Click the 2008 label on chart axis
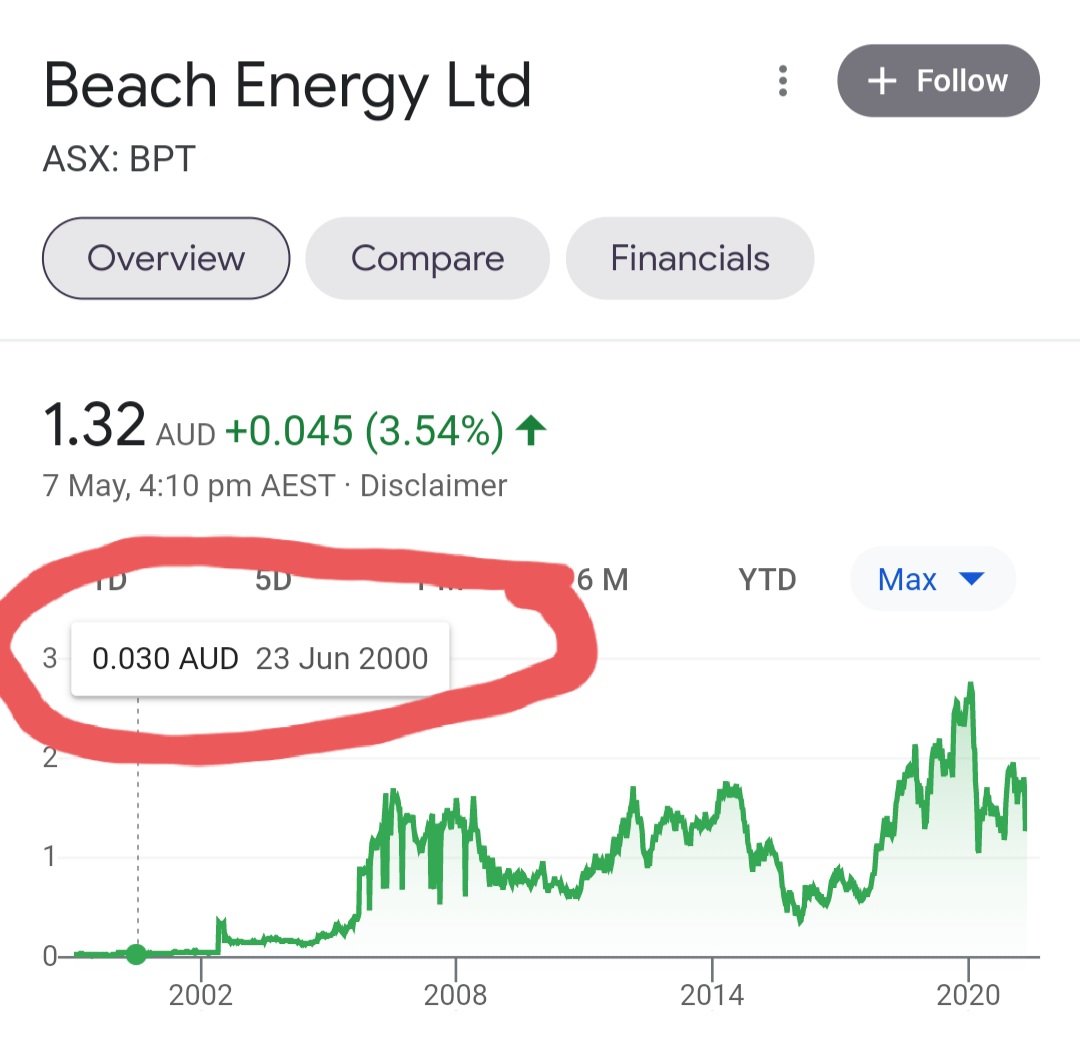The height and width of the screenshot is (1047, 1080). click(x=455, y=995)
